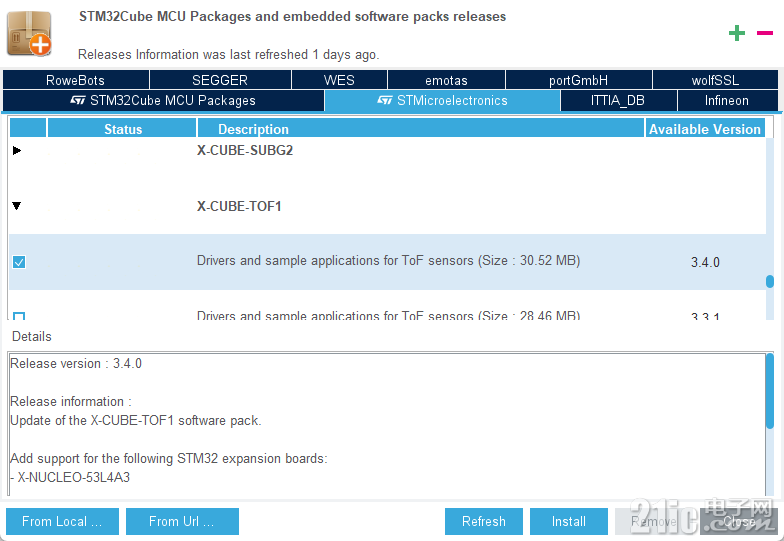The width and height of the screenshot is (784, 541).
Task: Check the X-CUBE-TOF1 version 3.3.1 checkbox
Action: point(19,316)
